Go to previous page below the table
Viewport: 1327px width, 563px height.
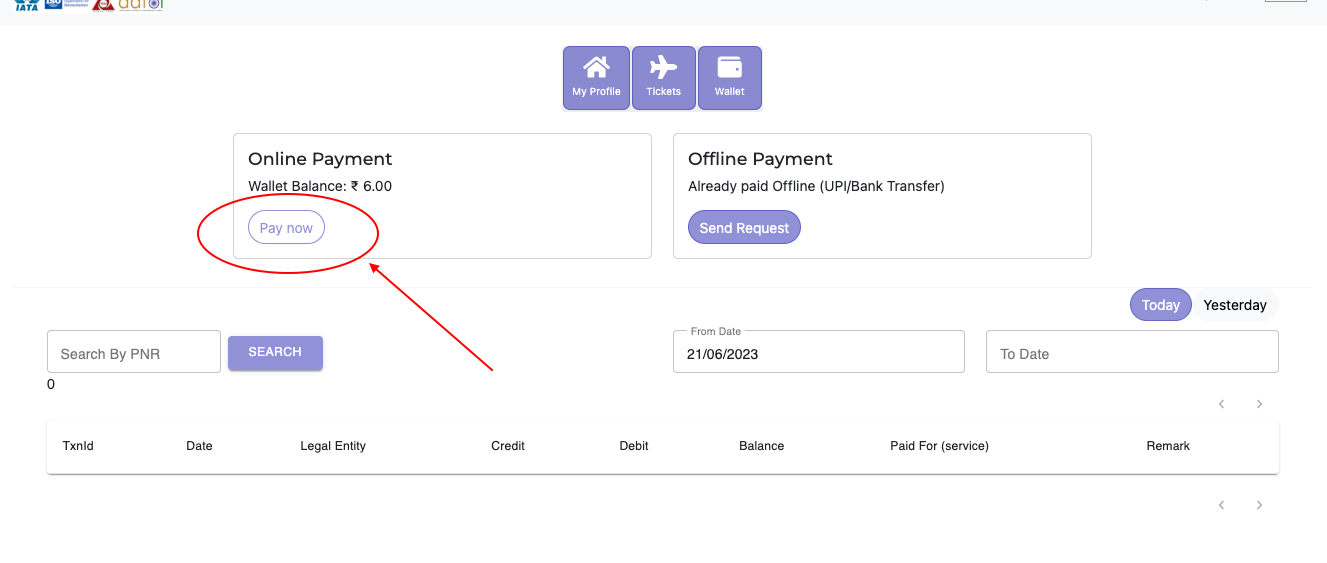click(1221, 505)
